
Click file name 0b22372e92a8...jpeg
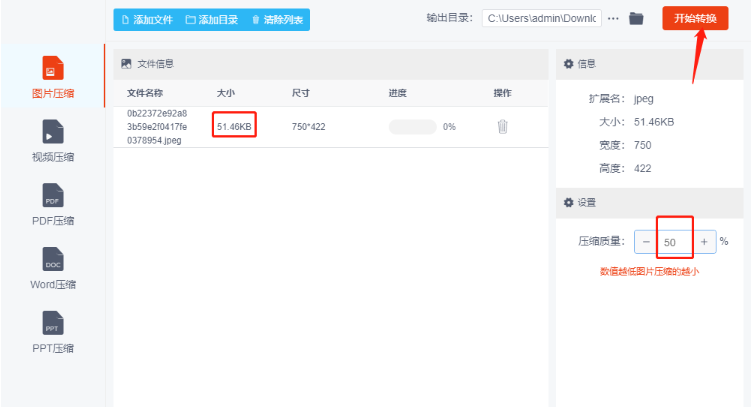click(157, 127)
